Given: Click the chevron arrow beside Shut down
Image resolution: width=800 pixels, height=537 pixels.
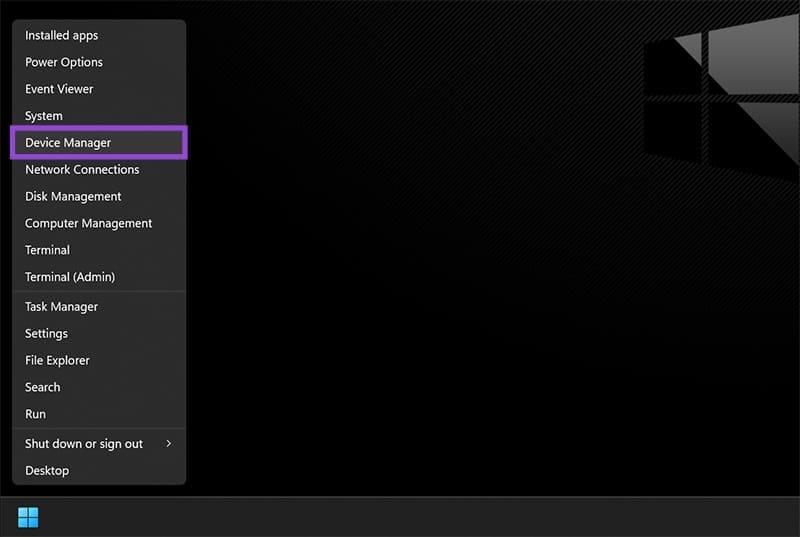Looking at the screenshot, I should click(x=168, y=444).
